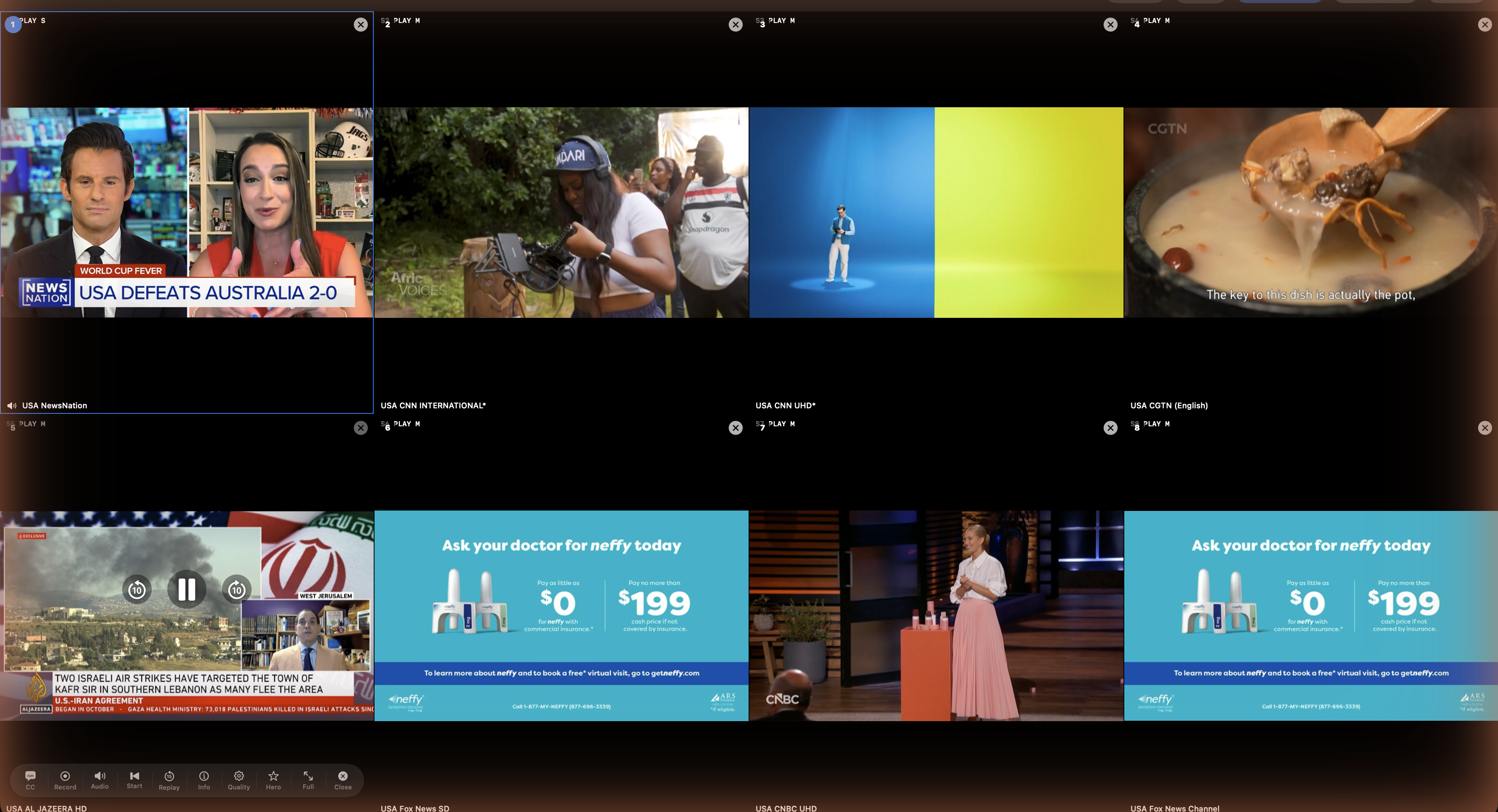Viewport: 1498px width, 812px height.
Task: Click the 'PLAY M' status on tile 3
Action: point(781,20)
